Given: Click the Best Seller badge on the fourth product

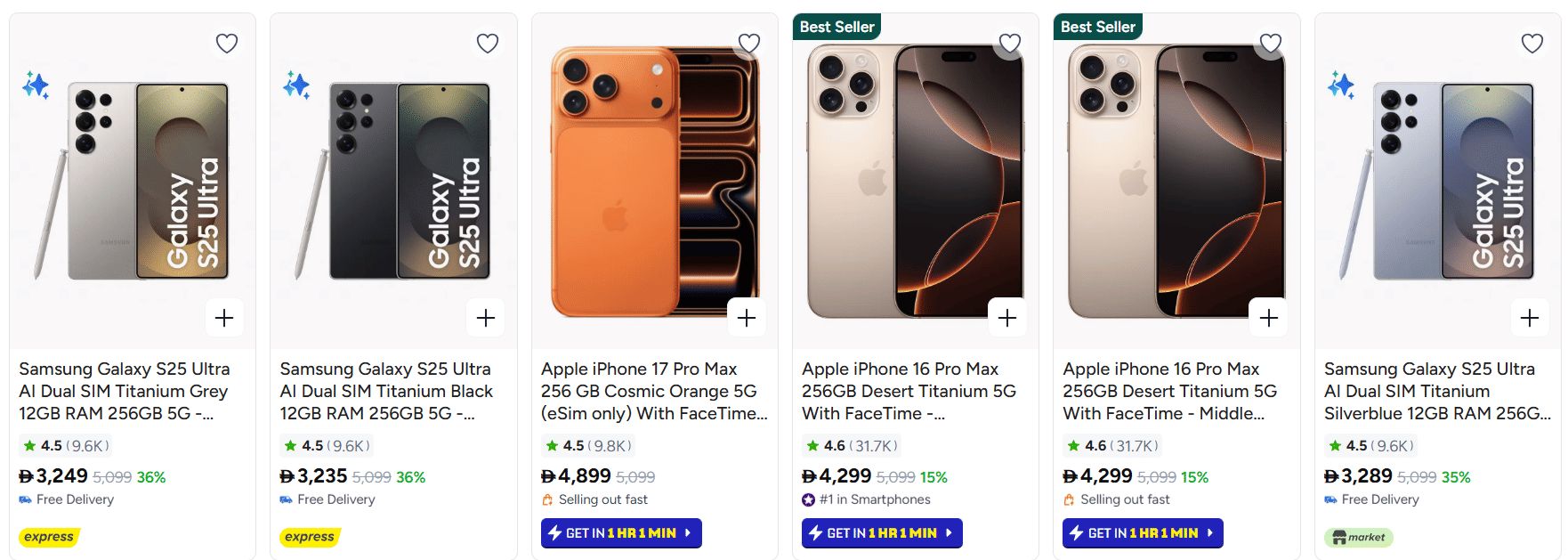Looking at the screenshot, I should [x=837, y=27].
